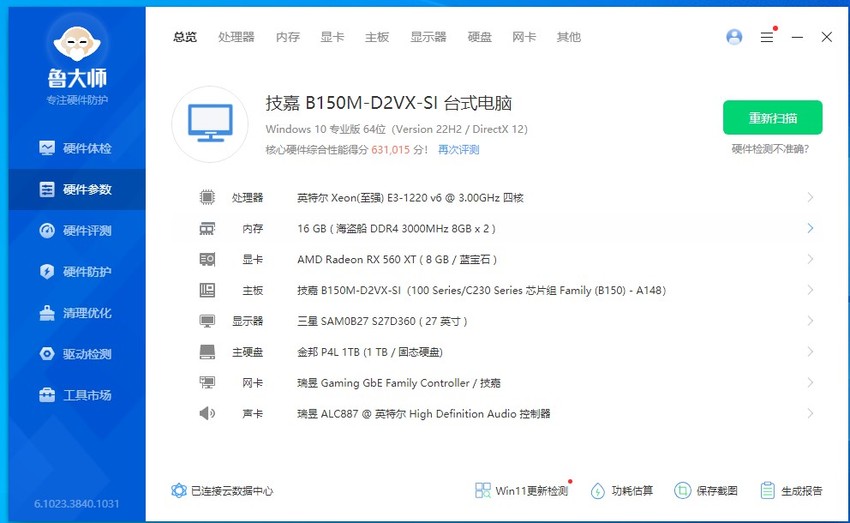Select 硬件参数 sidebar item
The height and width of the screenshot is (523, 850).
(76, 189)
